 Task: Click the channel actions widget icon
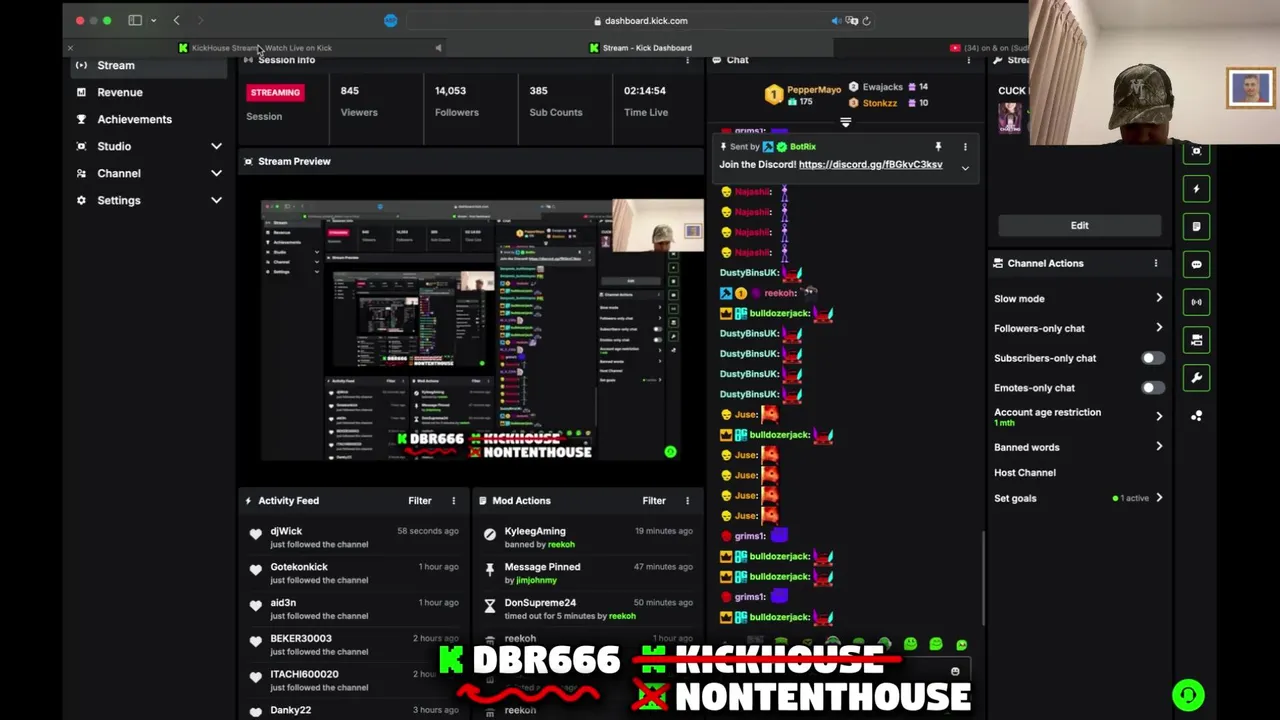[x=1196, y=340]
